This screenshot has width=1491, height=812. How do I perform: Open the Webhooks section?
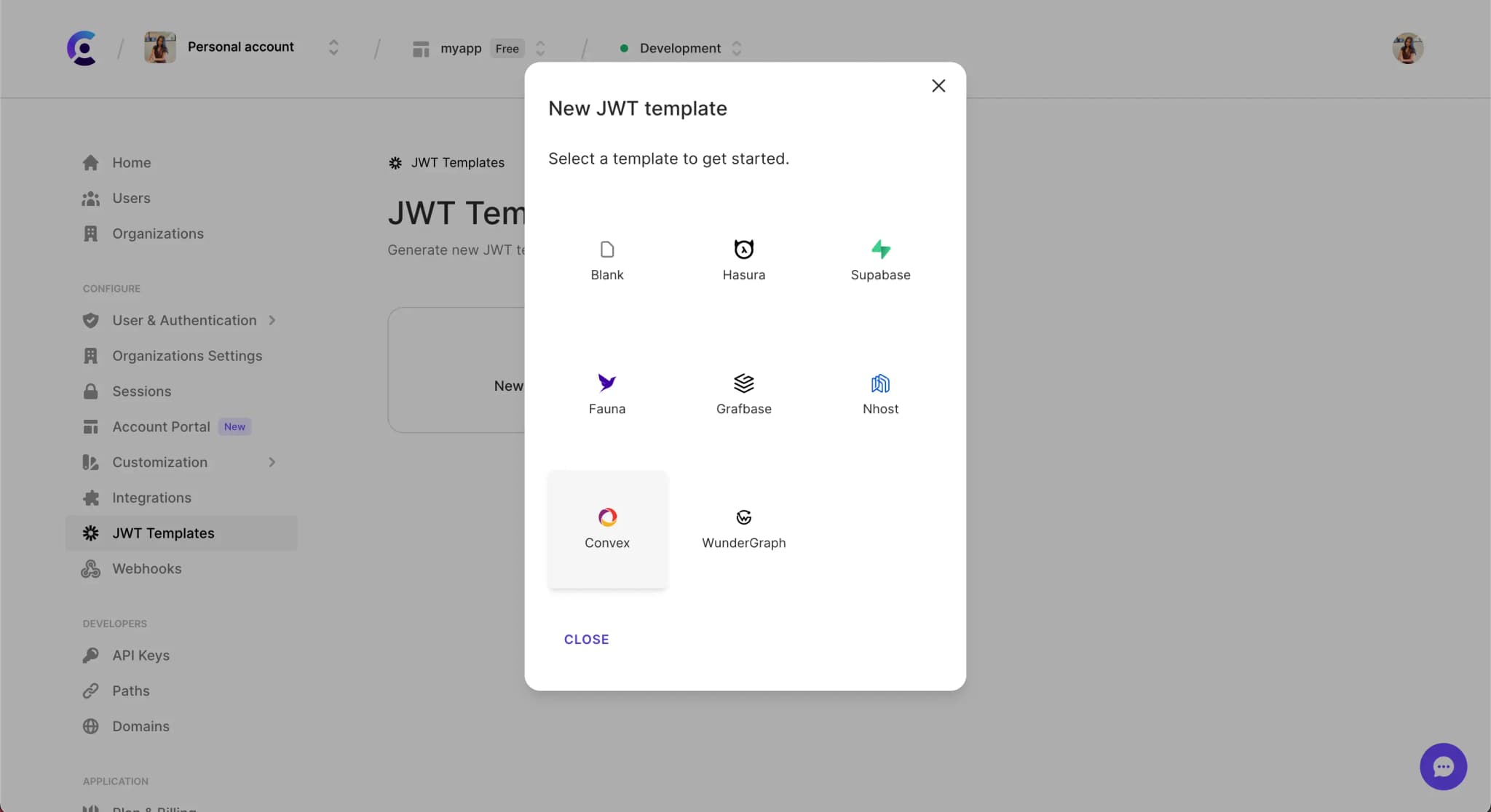click(x=146, y=568)
